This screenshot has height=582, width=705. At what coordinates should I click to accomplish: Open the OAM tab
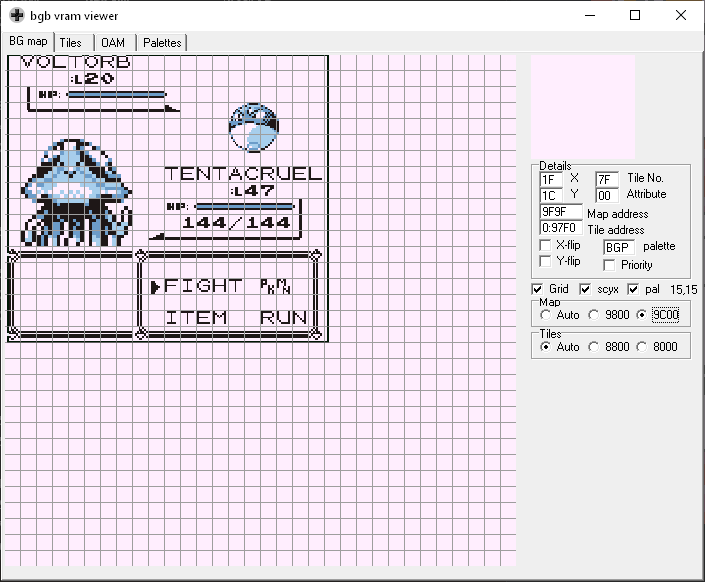(113, 43)
